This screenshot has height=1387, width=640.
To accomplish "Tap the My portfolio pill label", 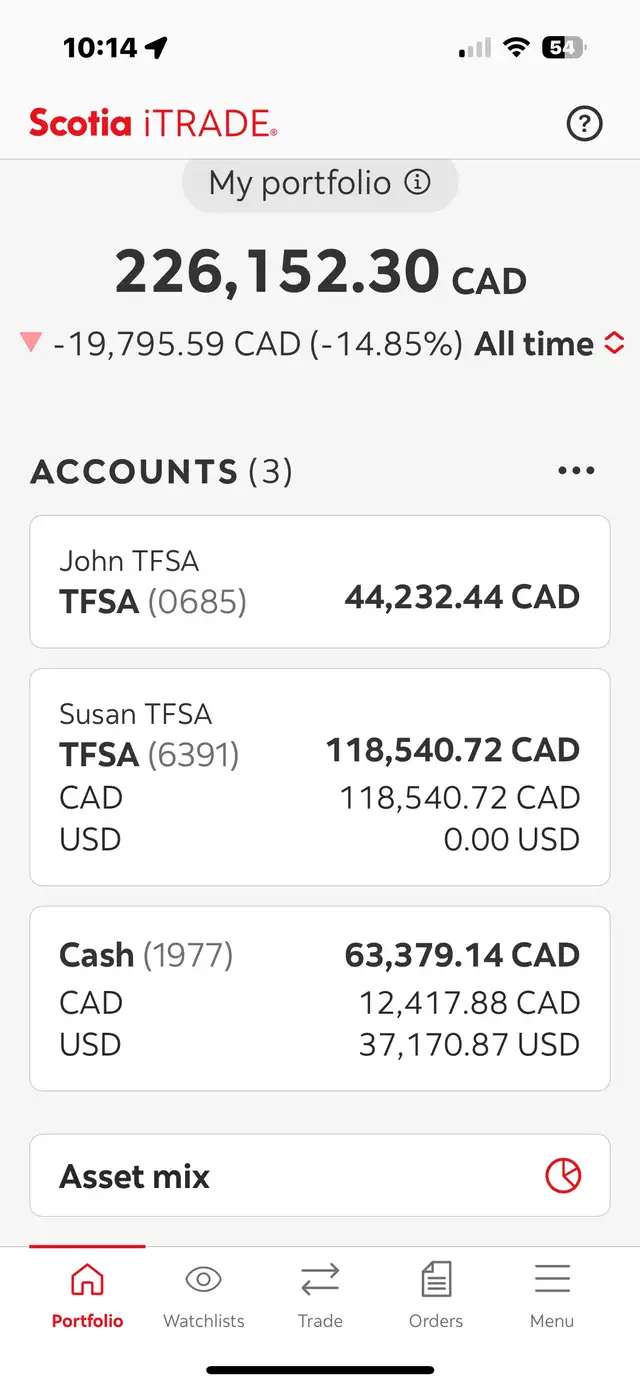I will coord(320,183).
